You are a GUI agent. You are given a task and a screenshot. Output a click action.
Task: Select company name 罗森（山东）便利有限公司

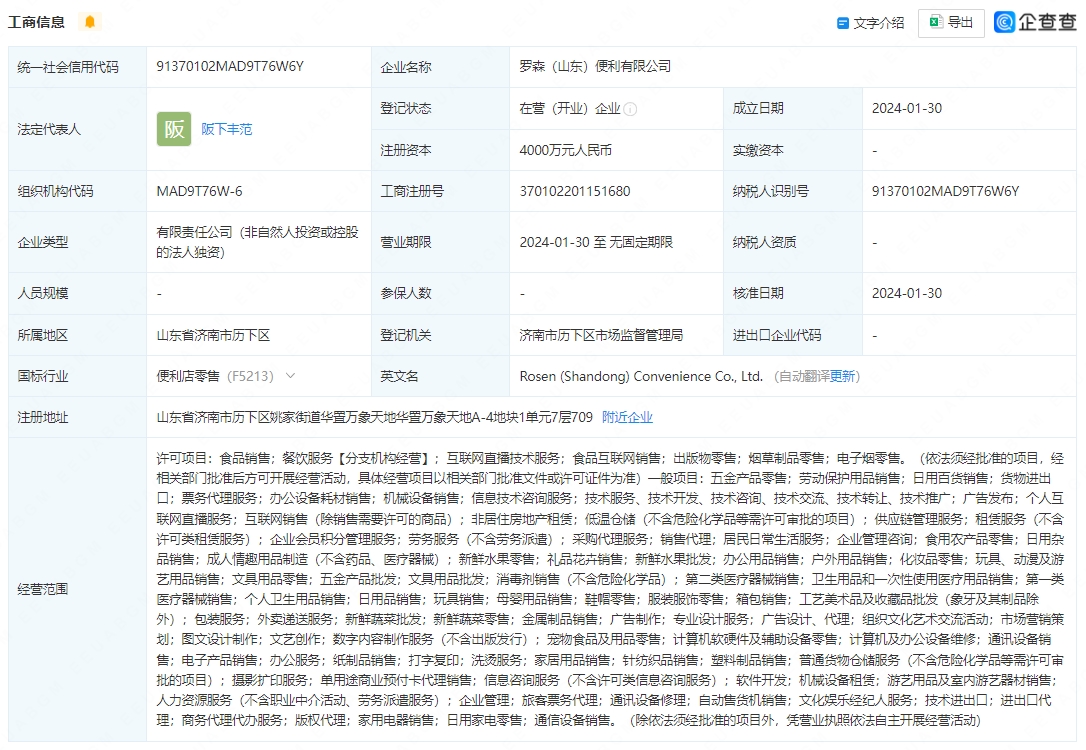click(595, 66)
